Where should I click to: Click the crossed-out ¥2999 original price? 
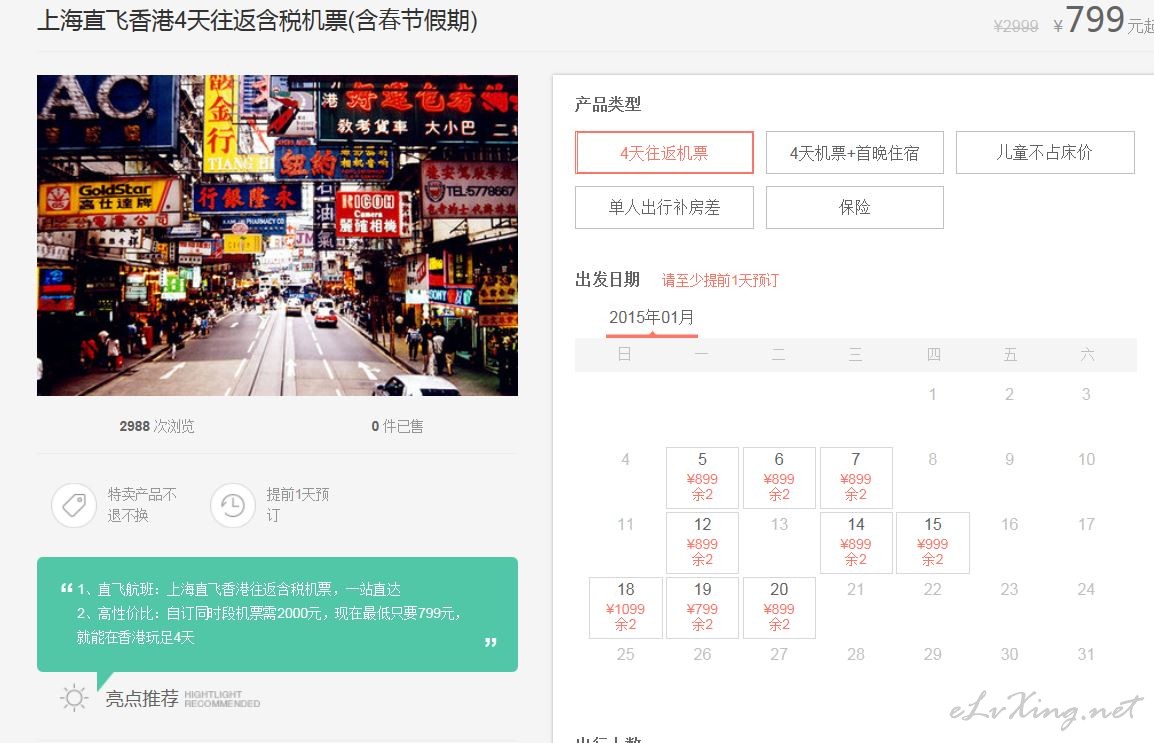tap(1016, 26)
